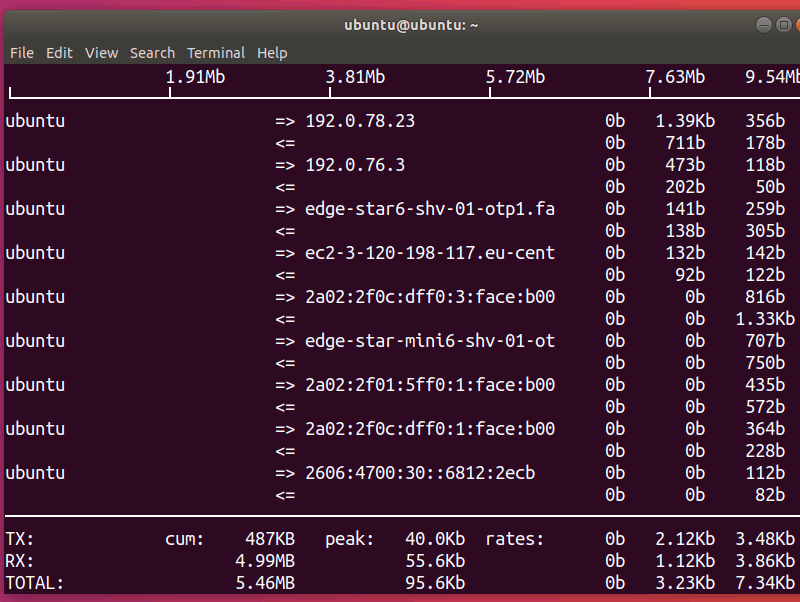Click the 1.91Mb scale marker
Viewport: 800px width, 602px height.
[x=194, y=76]
